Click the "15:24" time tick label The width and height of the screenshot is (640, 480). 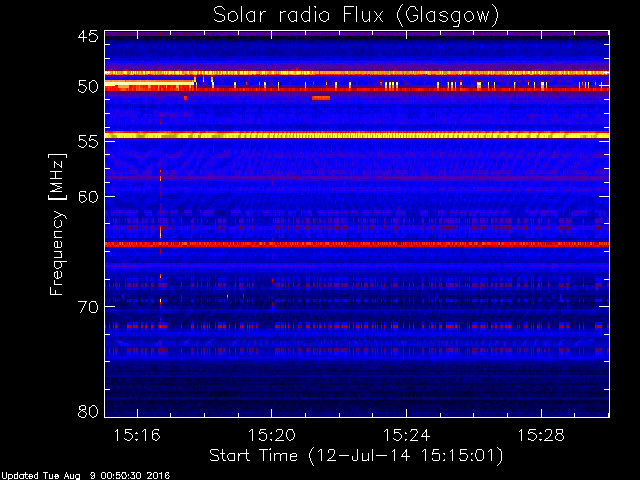pos(406,435)
